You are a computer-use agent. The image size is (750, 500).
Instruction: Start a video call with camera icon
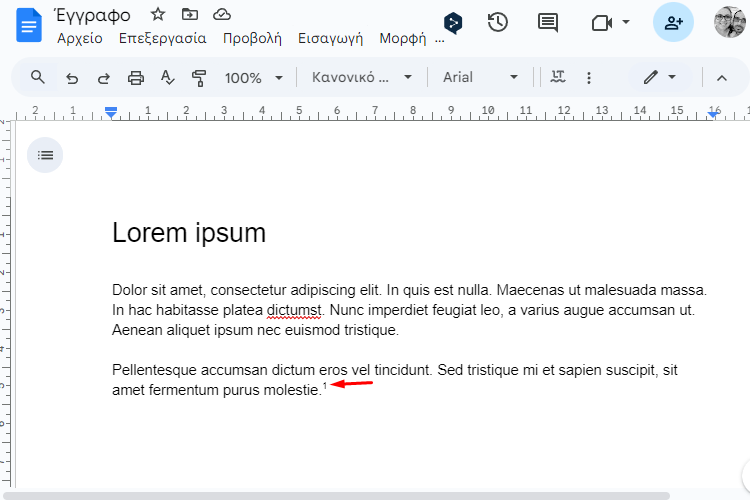602,22
